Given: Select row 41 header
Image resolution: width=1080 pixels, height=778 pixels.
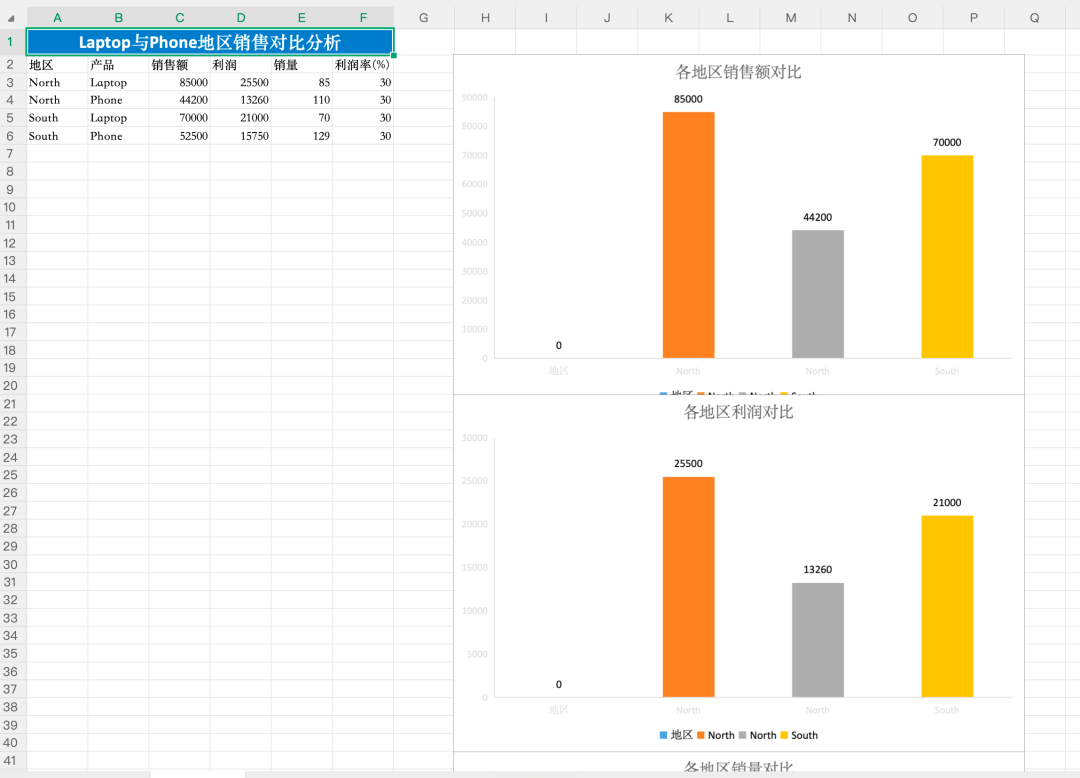Looking at the screenshot, I should click(x=10, y=761).
